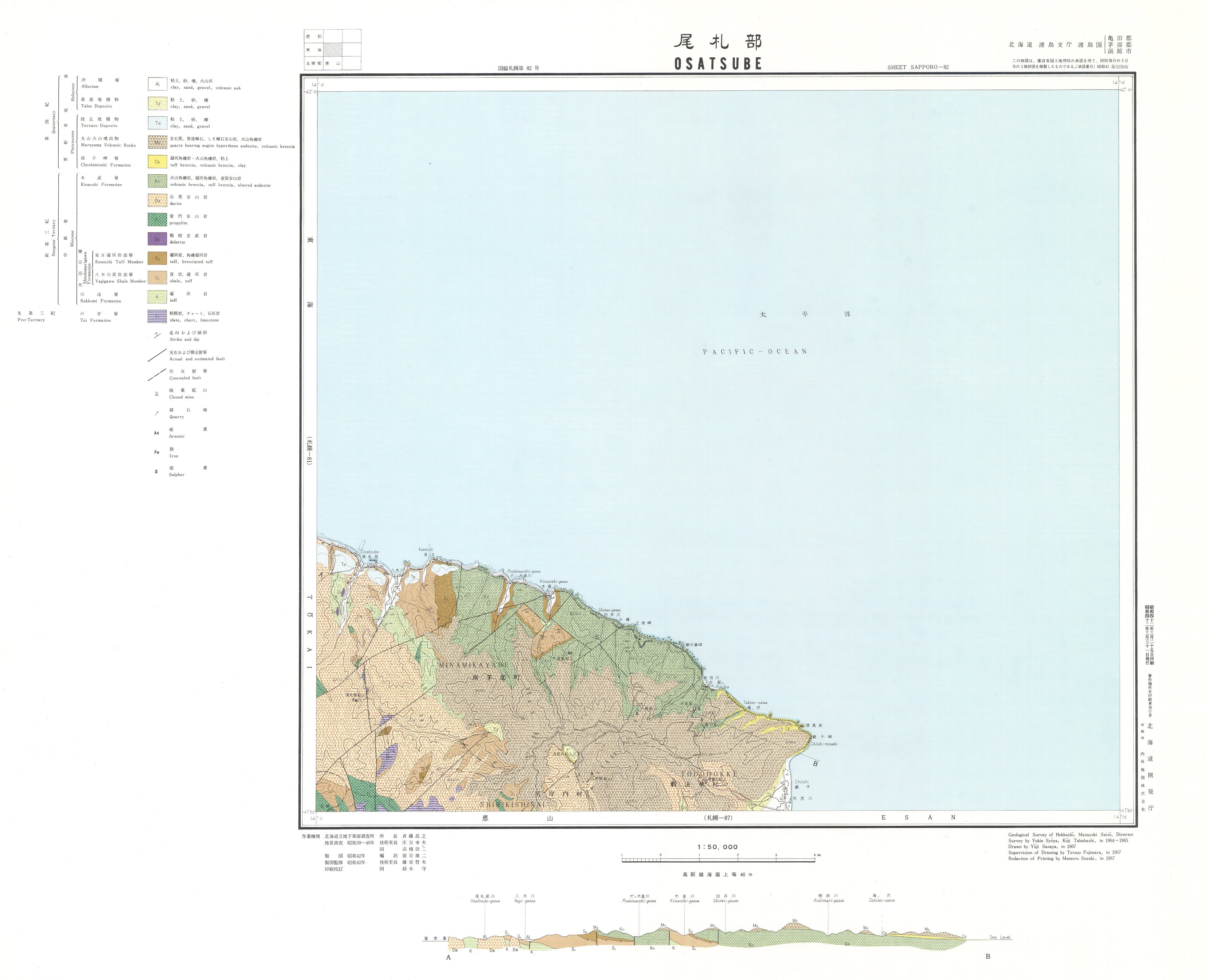
Task: Click the Concealed fault dashed line symbol
Action: pyautogui.click(x=157, y=374)
